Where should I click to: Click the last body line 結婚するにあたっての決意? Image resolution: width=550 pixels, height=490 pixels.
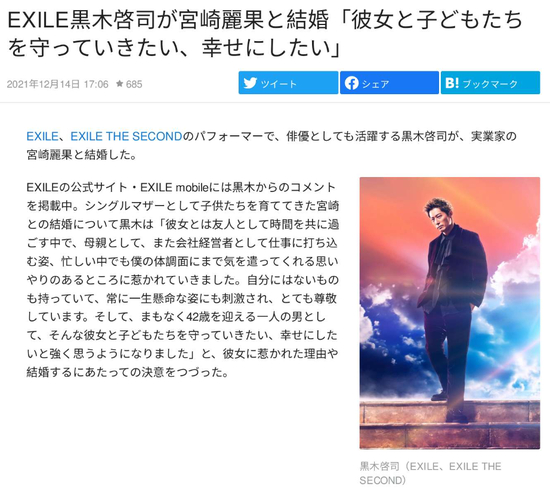pyautogui.click(x=128, y=372)
